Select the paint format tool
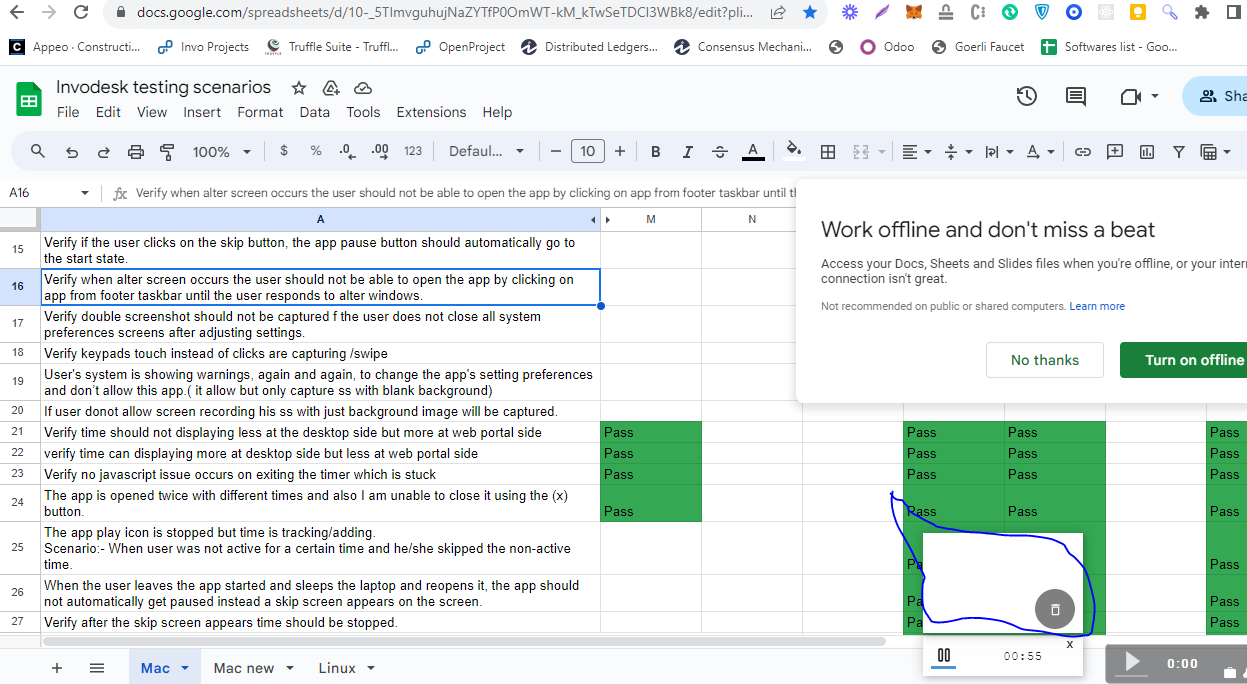Image resolution: width=1247 pixels, height=684 pixels. click(167, 152)
